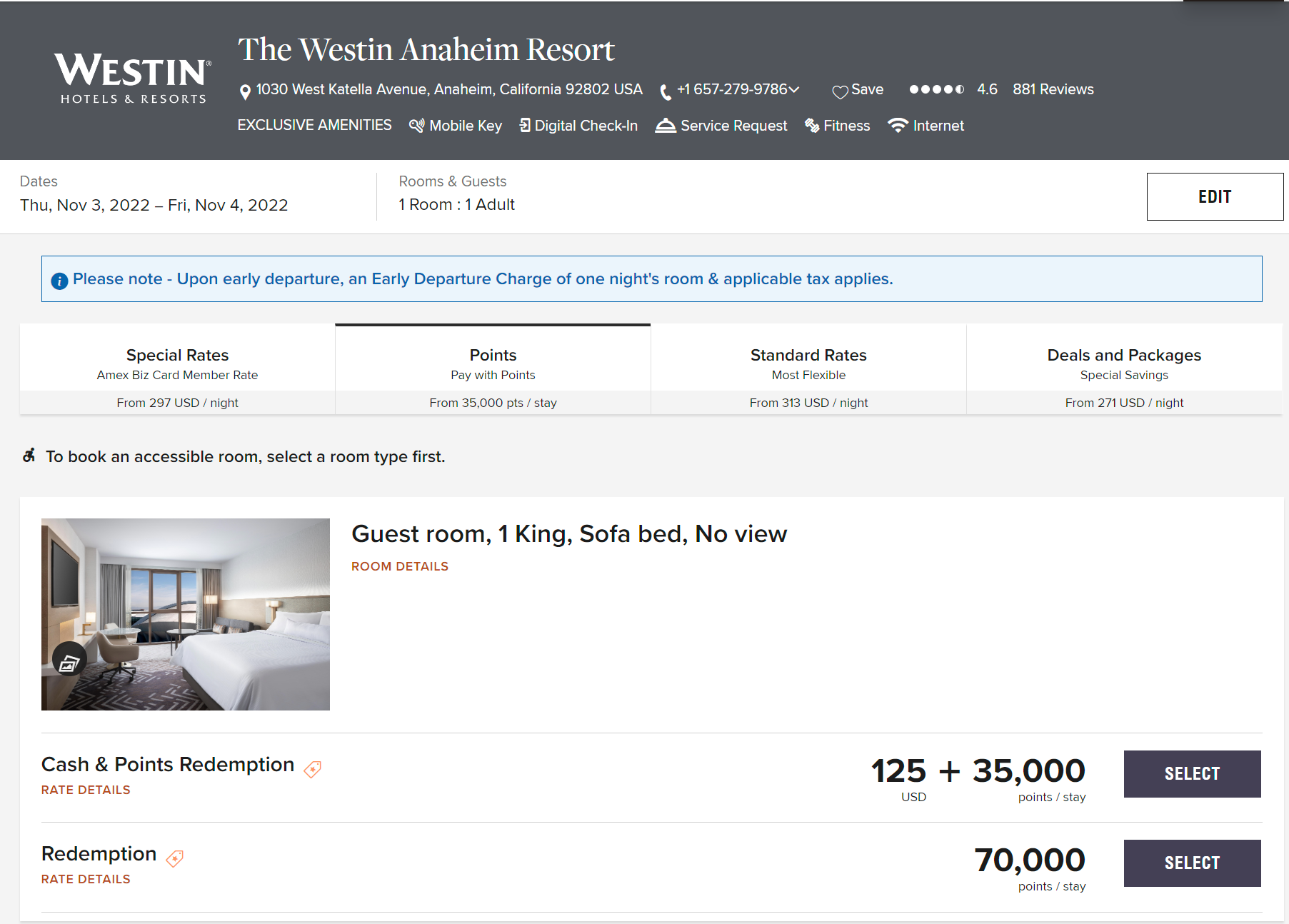Viewport: 1289px width, 924px height.
Task: Expand the phone number dropdown chevron
Action: click(x=794, y=90)
